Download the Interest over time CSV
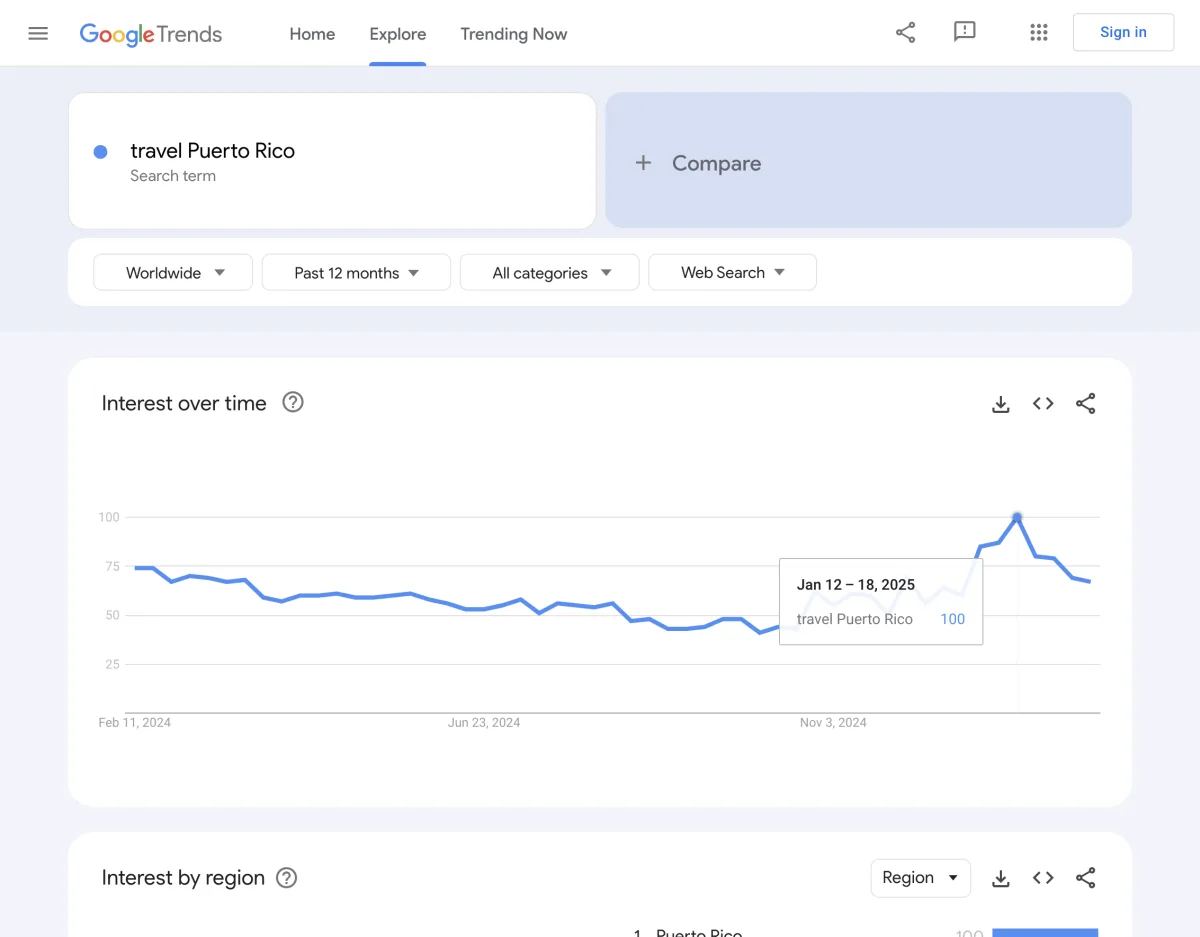The height and width of the screenshot is (937, 1200). coord(1000,404)
